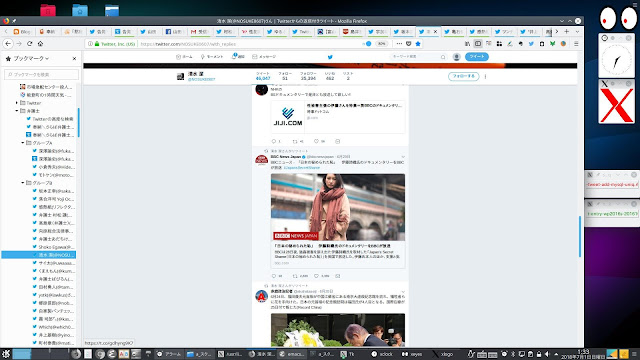Viewport: 640px width, 360px height.
Task: Open the xeyes taskbar entry
Action: [x=412, y=354]
